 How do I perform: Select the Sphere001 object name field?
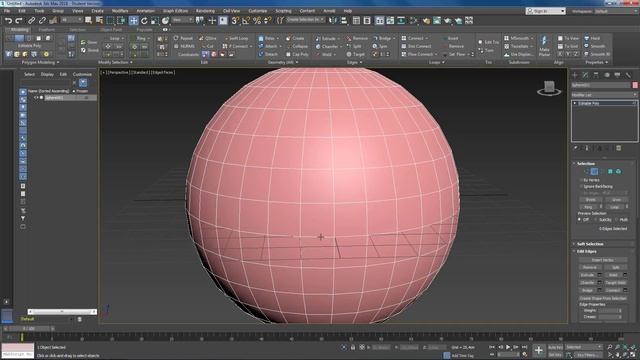(601, 85)
